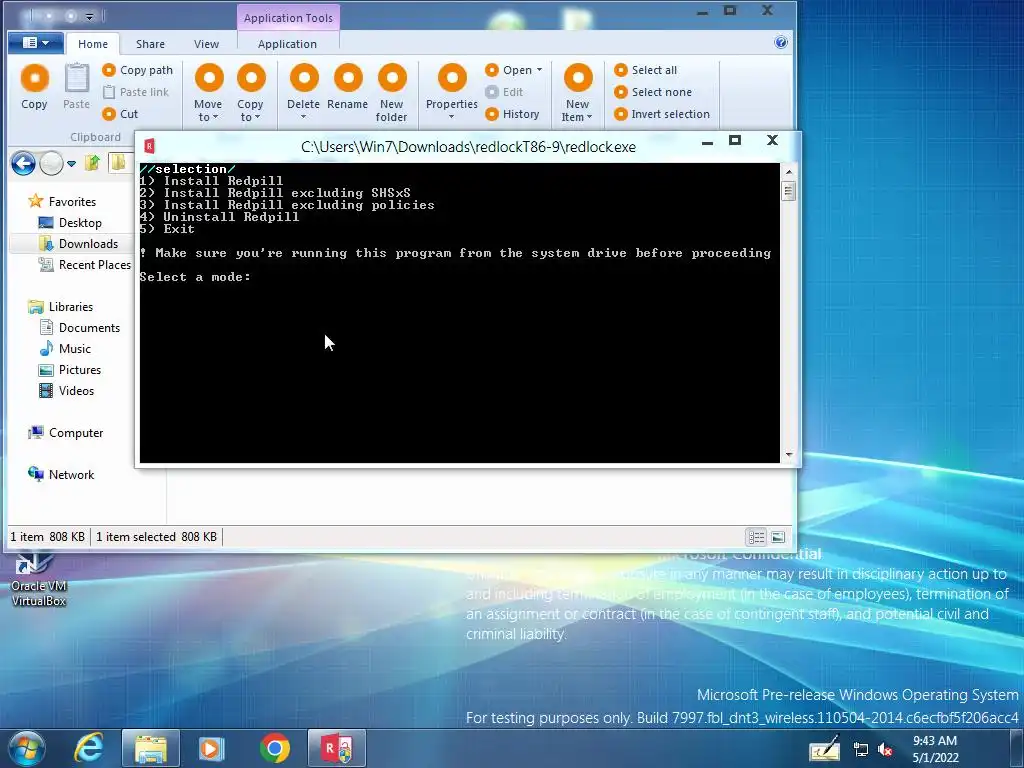
Task: Click the Edit command in the ribbon
Action: (504, 92)
